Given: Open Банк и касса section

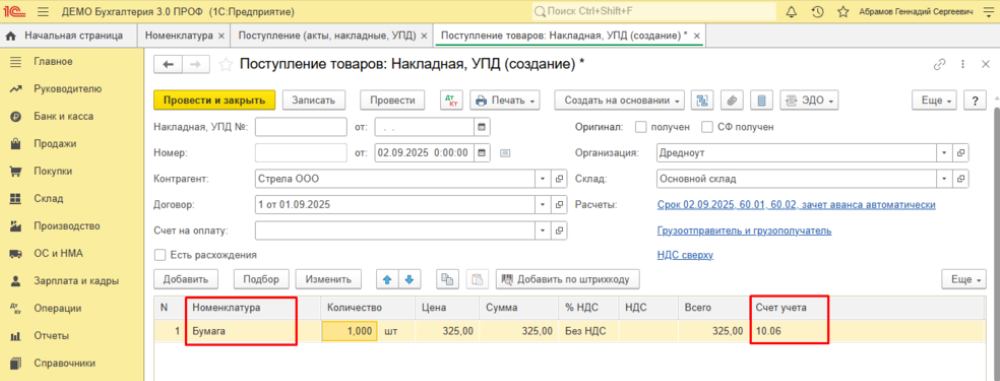Looking at the screenshot, I should pos(64,117).
